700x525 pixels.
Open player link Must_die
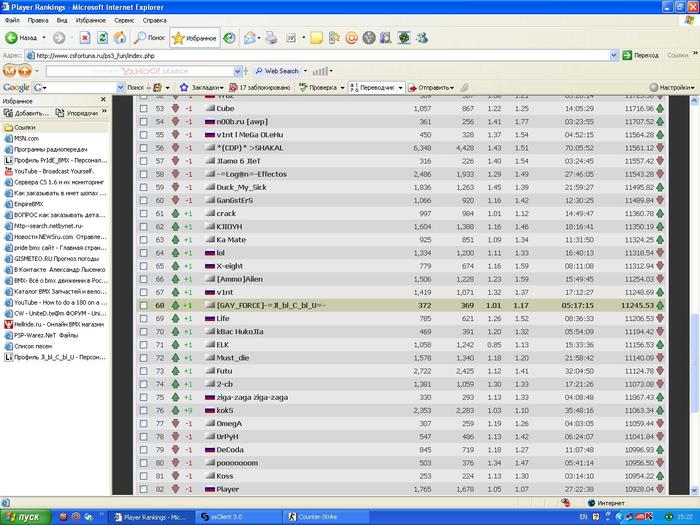coord(233,358)
